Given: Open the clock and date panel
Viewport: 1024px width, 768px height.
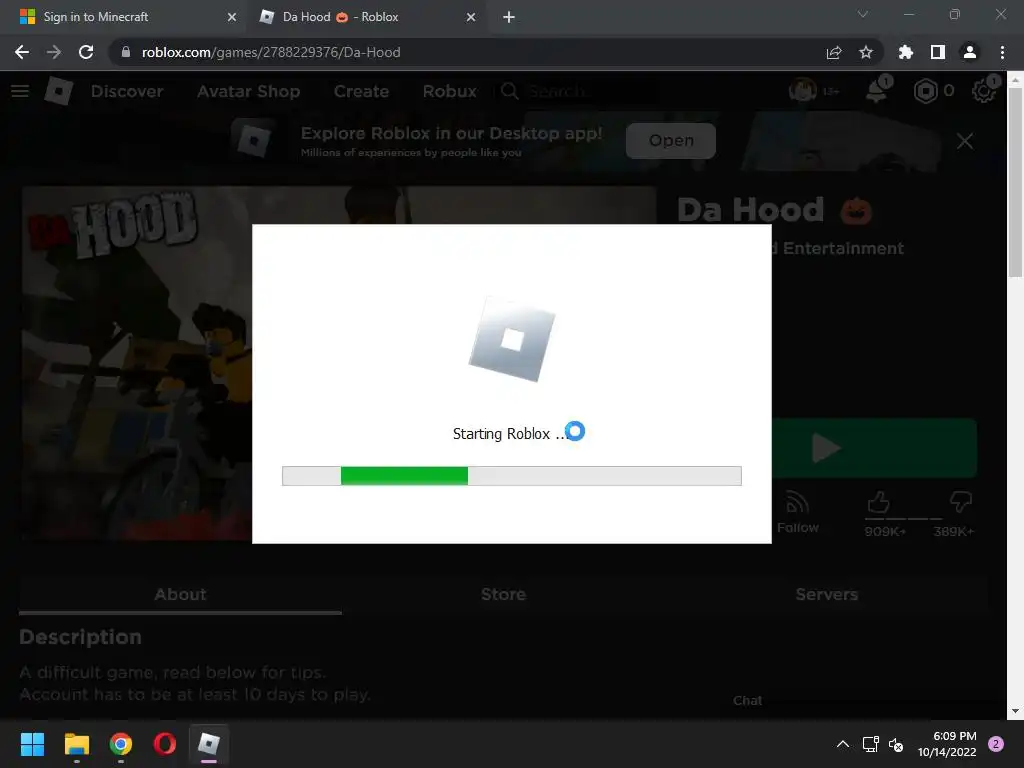Looking at the screenshot, I should (x=947, y=744).
